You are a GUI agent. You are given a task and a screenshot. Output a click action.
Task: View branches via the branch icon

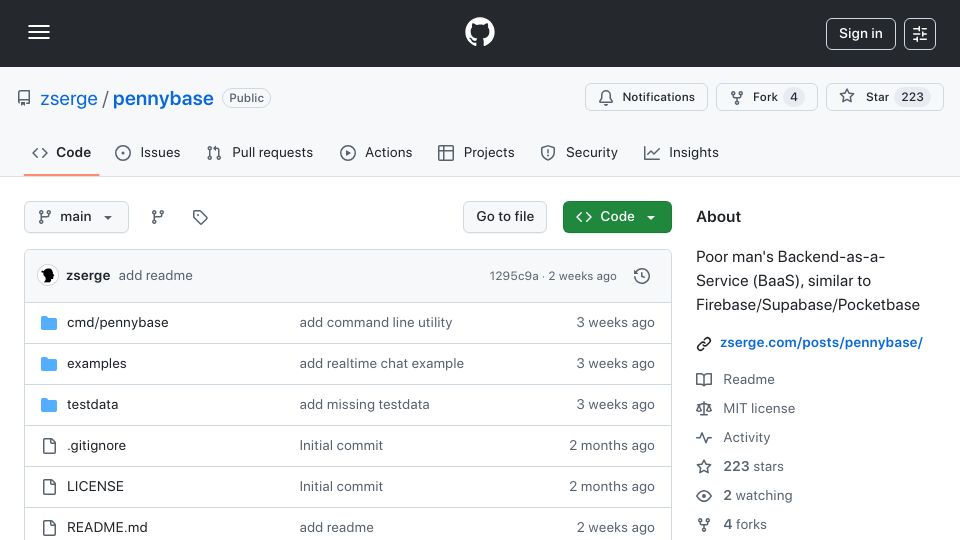pyautogui.click(x=158, y=217)
